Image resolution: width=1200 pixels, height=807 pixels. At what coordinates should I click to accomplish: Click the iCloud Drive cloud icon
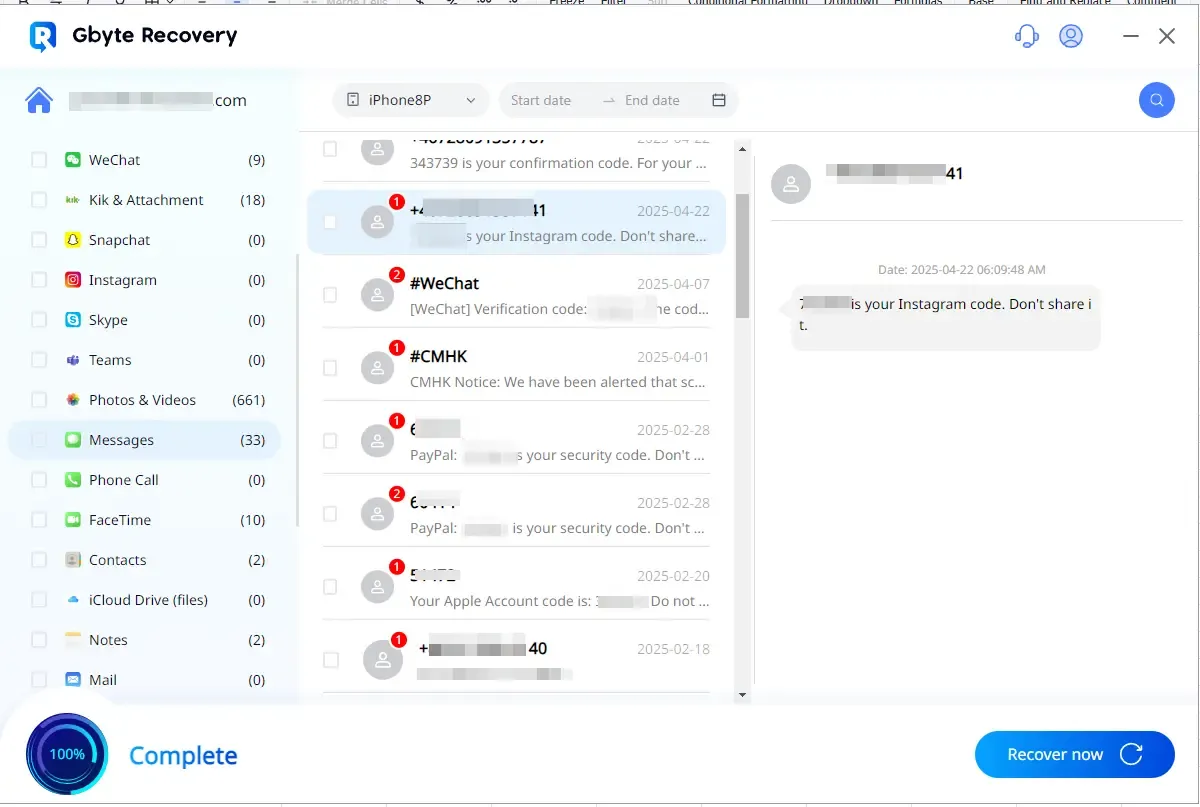point(73,600)
